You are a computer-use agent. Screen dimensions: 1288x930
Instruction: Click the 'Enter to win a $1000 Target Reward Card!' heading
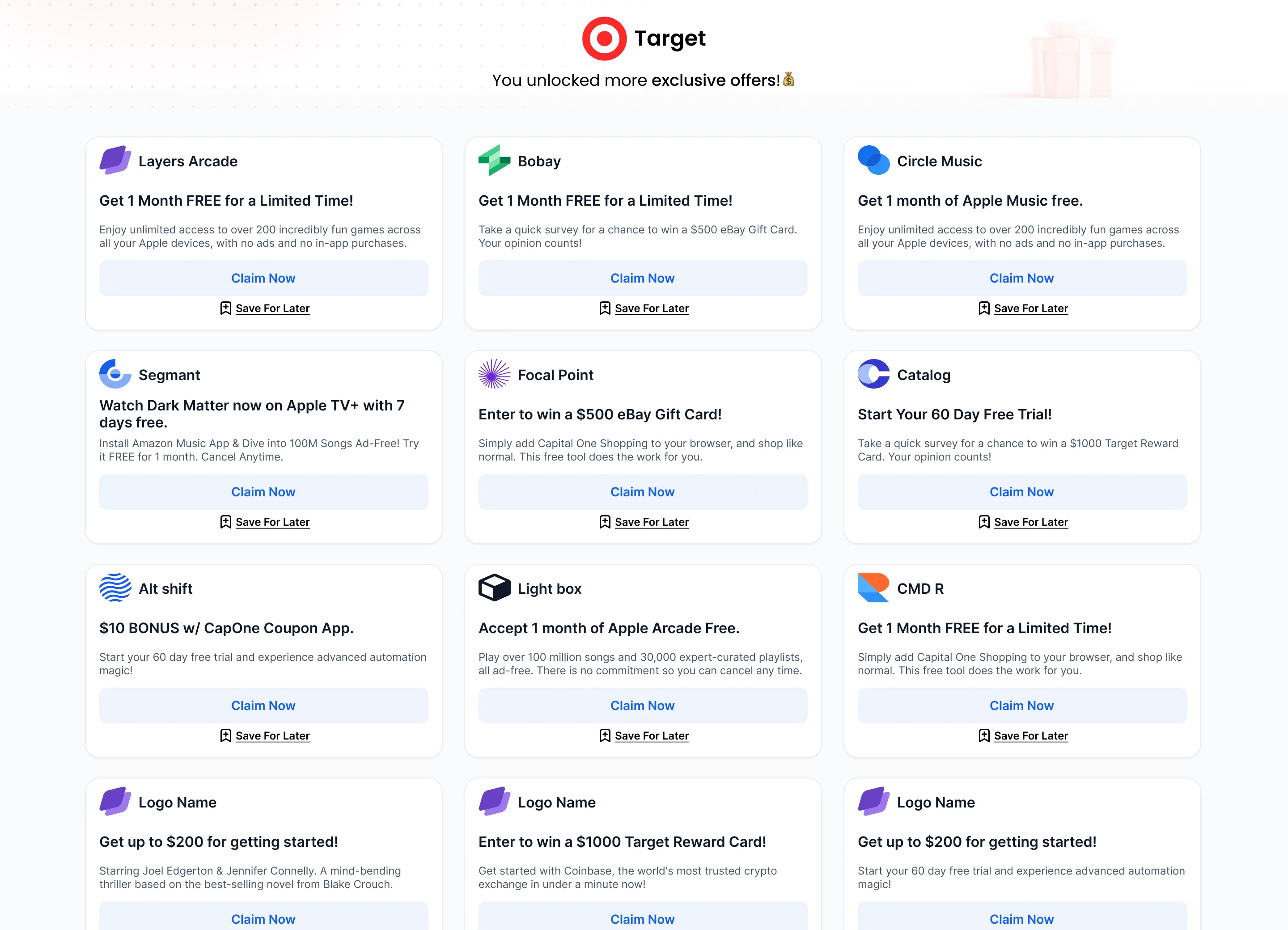click(622, 841)
